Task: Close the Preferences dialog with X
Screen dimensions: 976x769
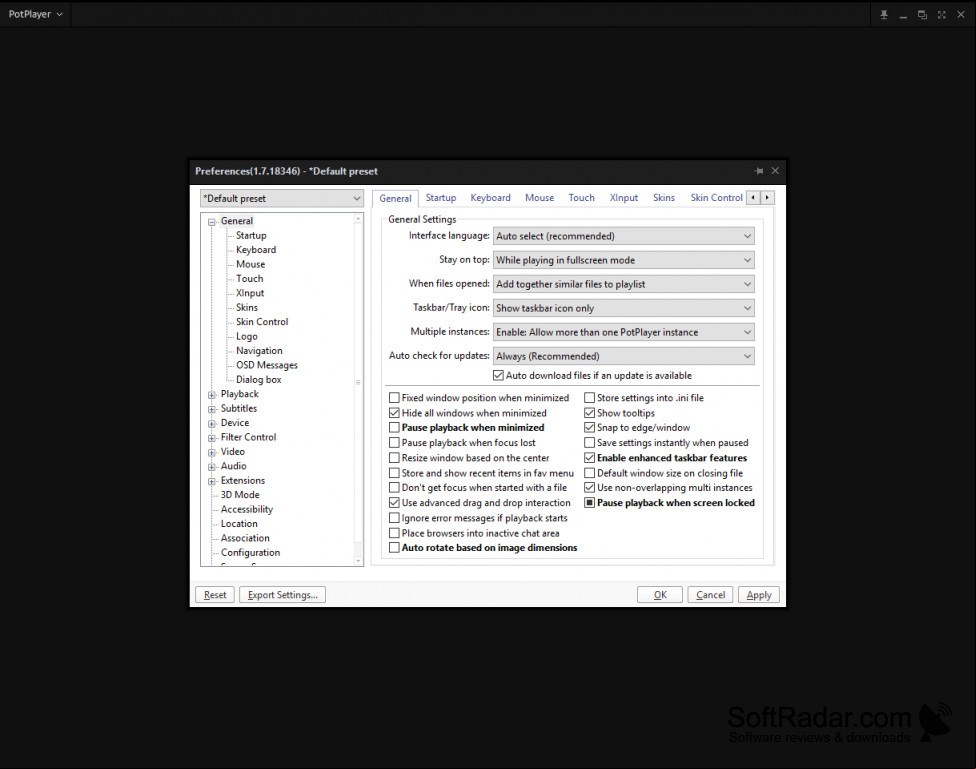Action: coord(775,171)
